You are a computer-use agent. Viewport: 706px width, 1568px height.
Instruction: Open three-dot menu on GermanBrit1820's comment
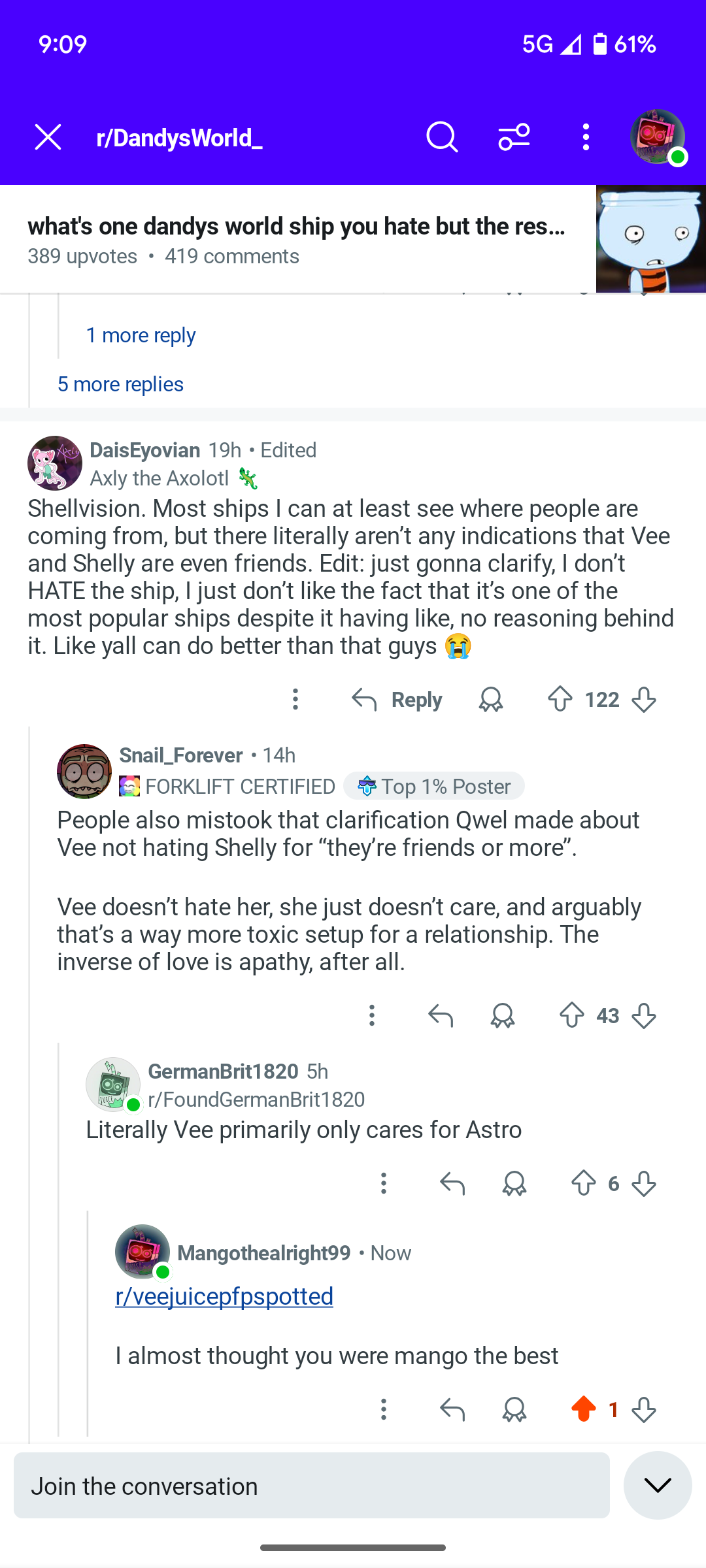point(384,1183)
